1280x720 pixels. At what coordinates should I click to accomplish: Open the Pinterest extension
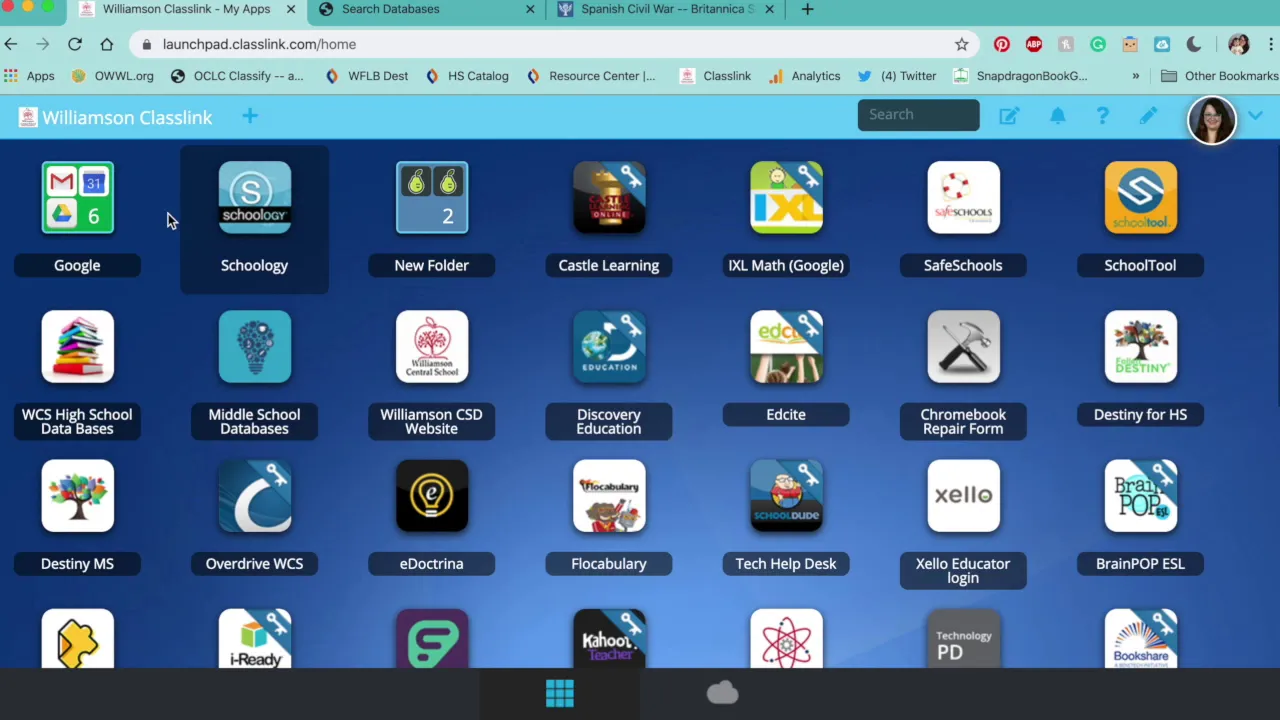[1002, 44]
